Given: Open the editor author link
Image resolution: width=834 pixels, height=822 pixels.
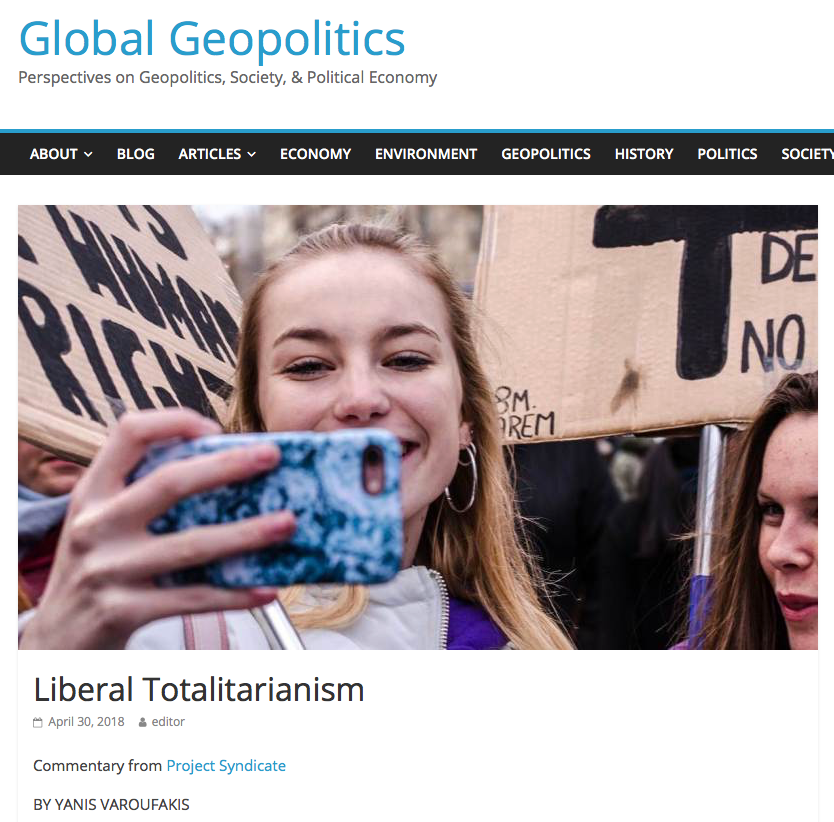Looking at the screenshot, I should coord(168,722).
